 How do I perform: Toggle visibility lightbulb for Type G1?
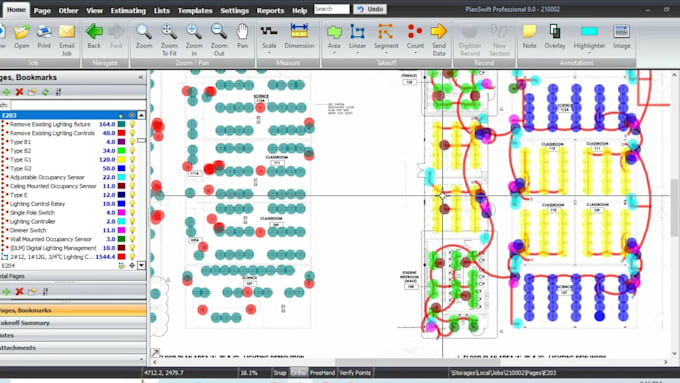tap(132, 160)
